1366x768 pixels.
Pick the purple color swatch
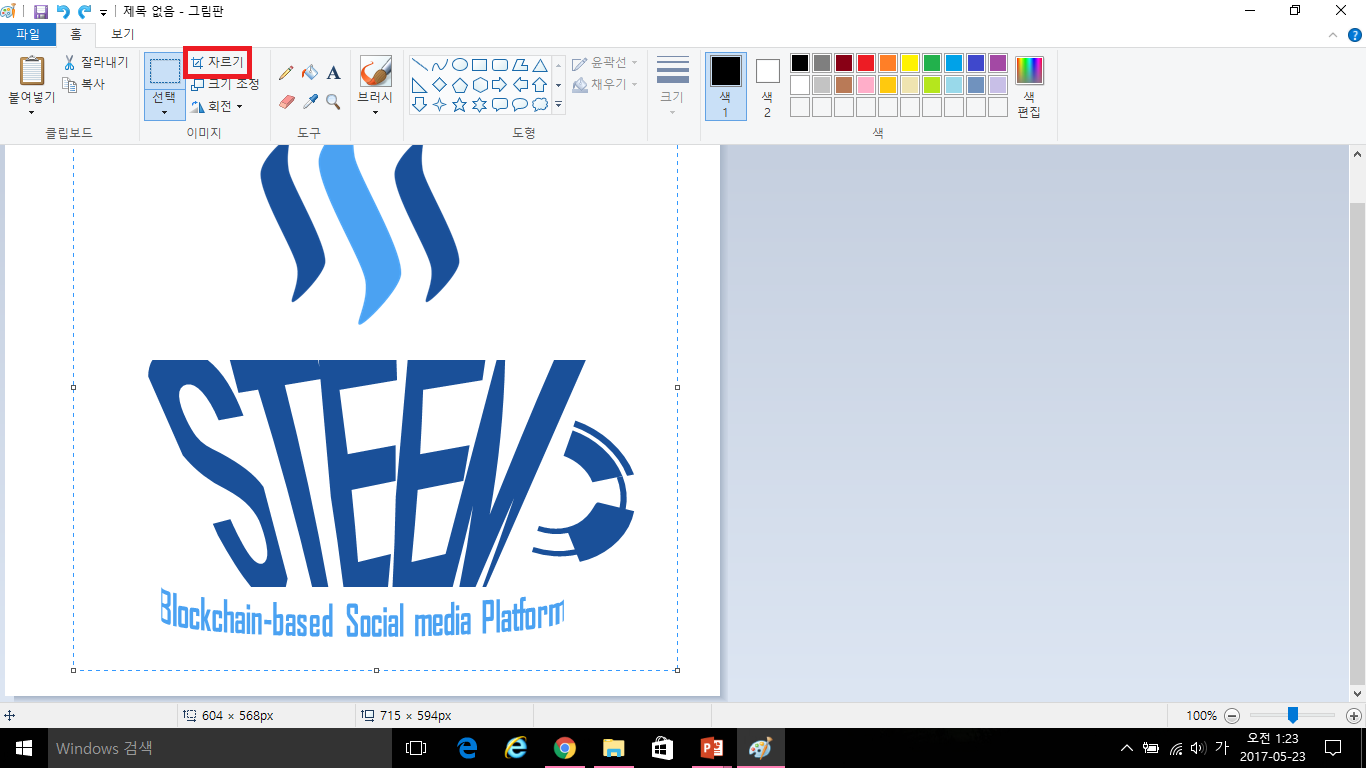pyautogui.click(x=998, y=63)
